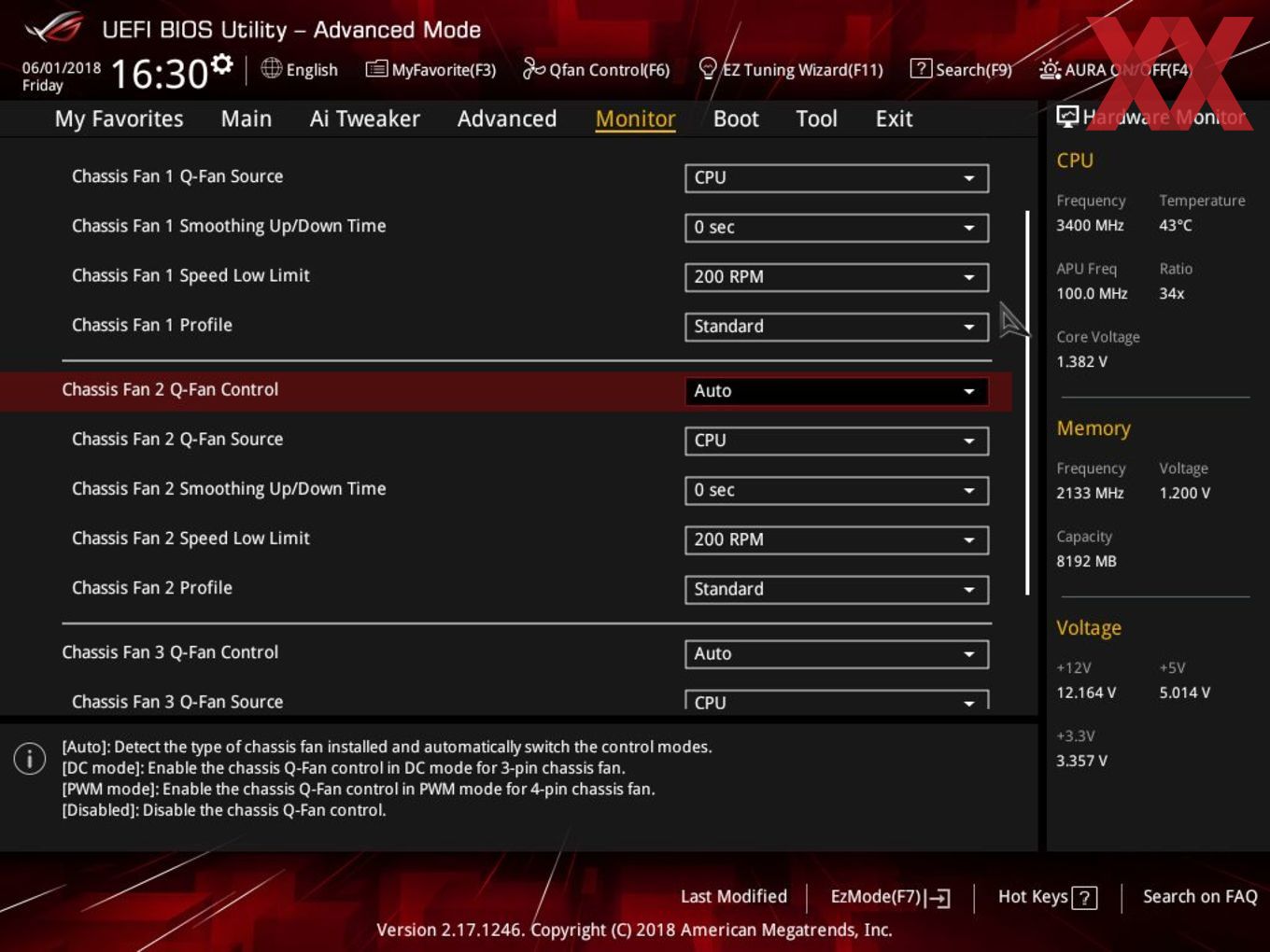Switch to EzMode(F7)
The image size is (1270, 952).
[890, 897]
